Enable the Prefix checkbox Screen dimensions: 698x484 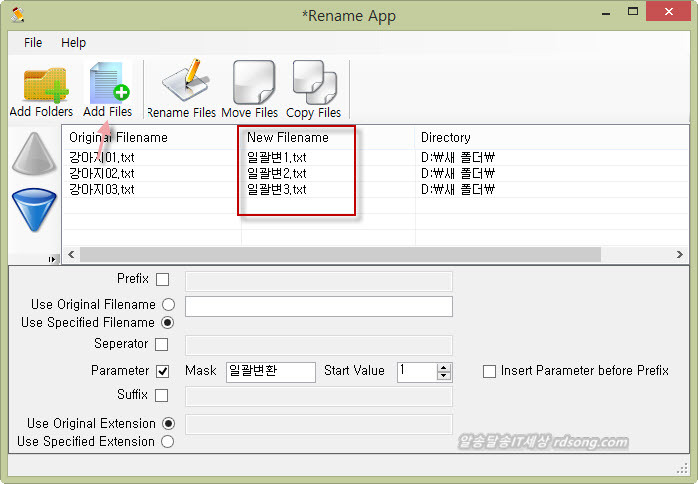click(x=162, y=280)
